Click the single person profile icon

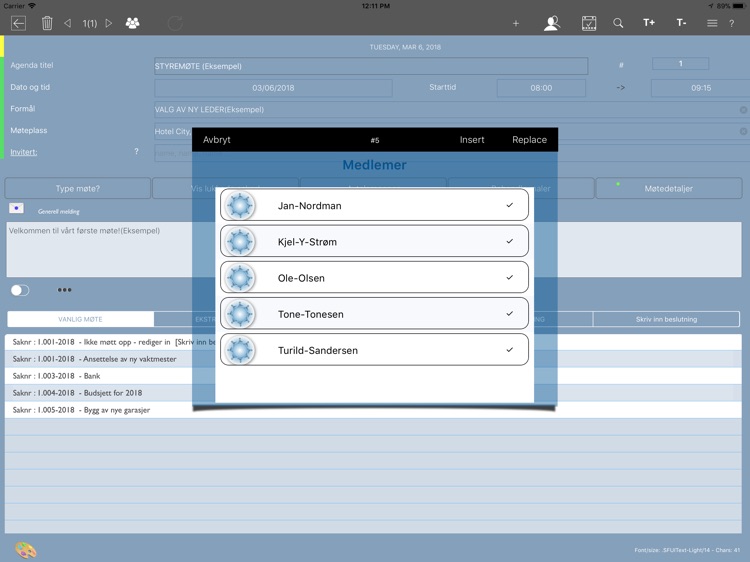pos(552,23)
